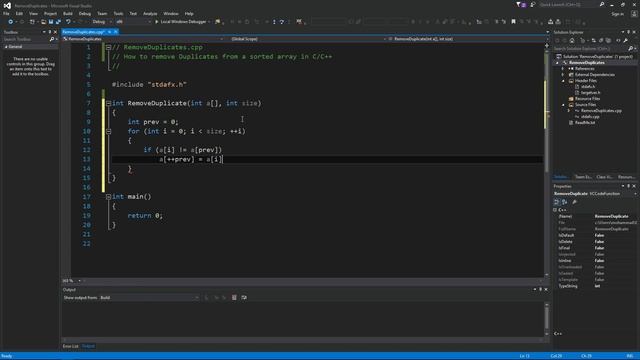Screen dimensions: 640x360
Task: Select stdafx.cpp in Solution Explorer
Action: click(590, 117)
